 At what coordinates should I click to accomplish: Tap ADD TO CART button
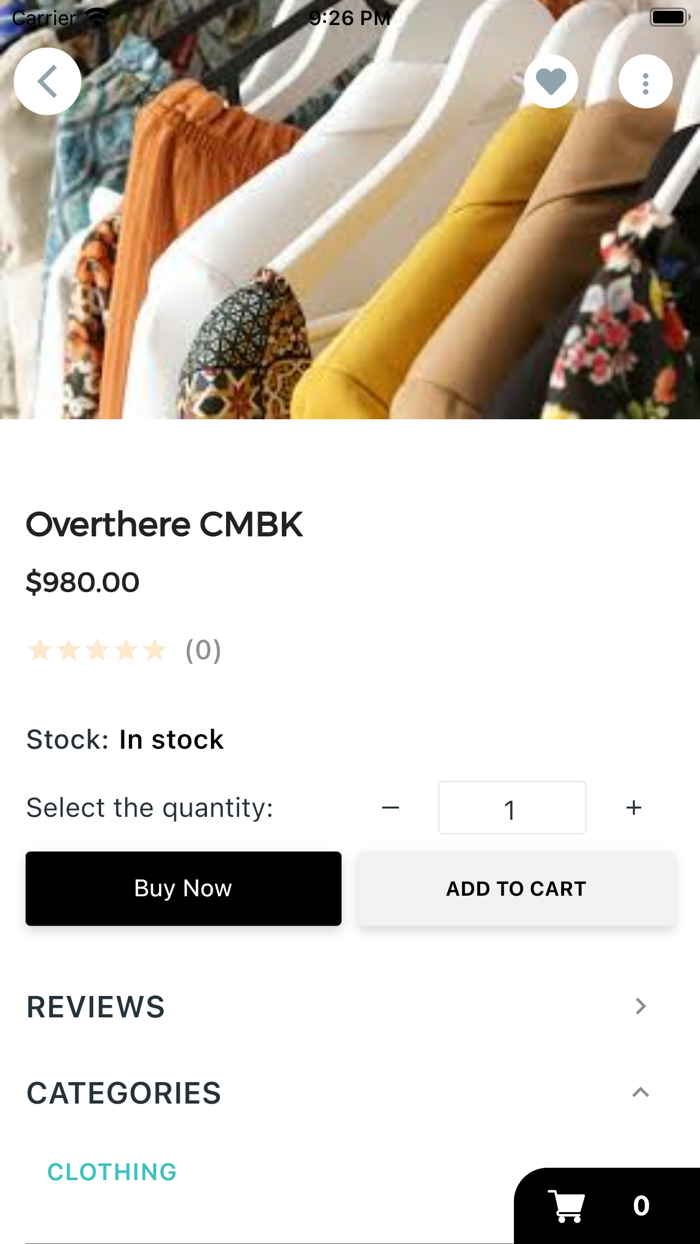(516, 889)
